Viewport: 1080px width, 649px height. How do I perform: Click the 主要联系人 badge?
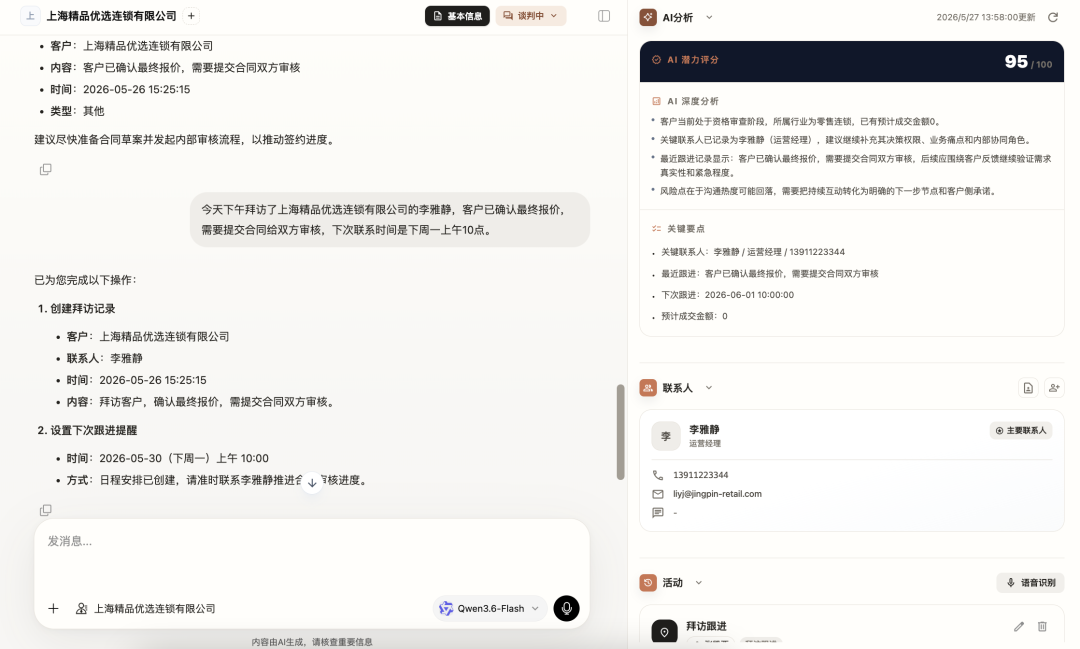[1021, 431]
